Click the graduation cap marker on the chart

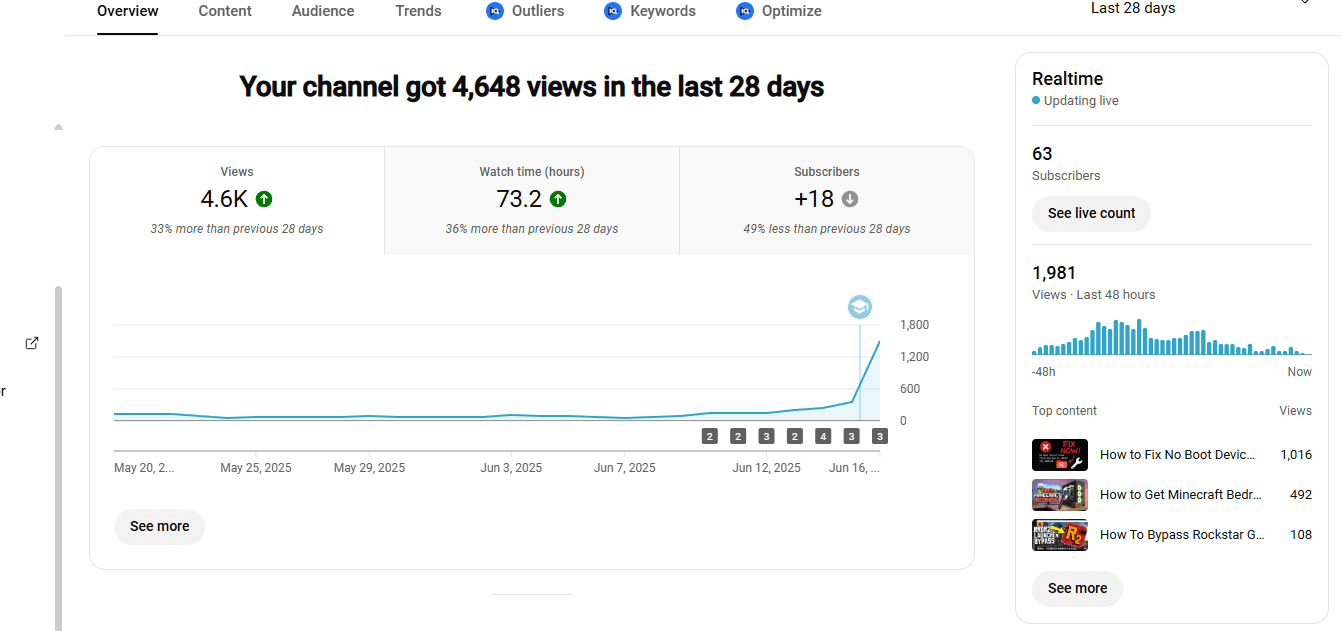(860, 307)
